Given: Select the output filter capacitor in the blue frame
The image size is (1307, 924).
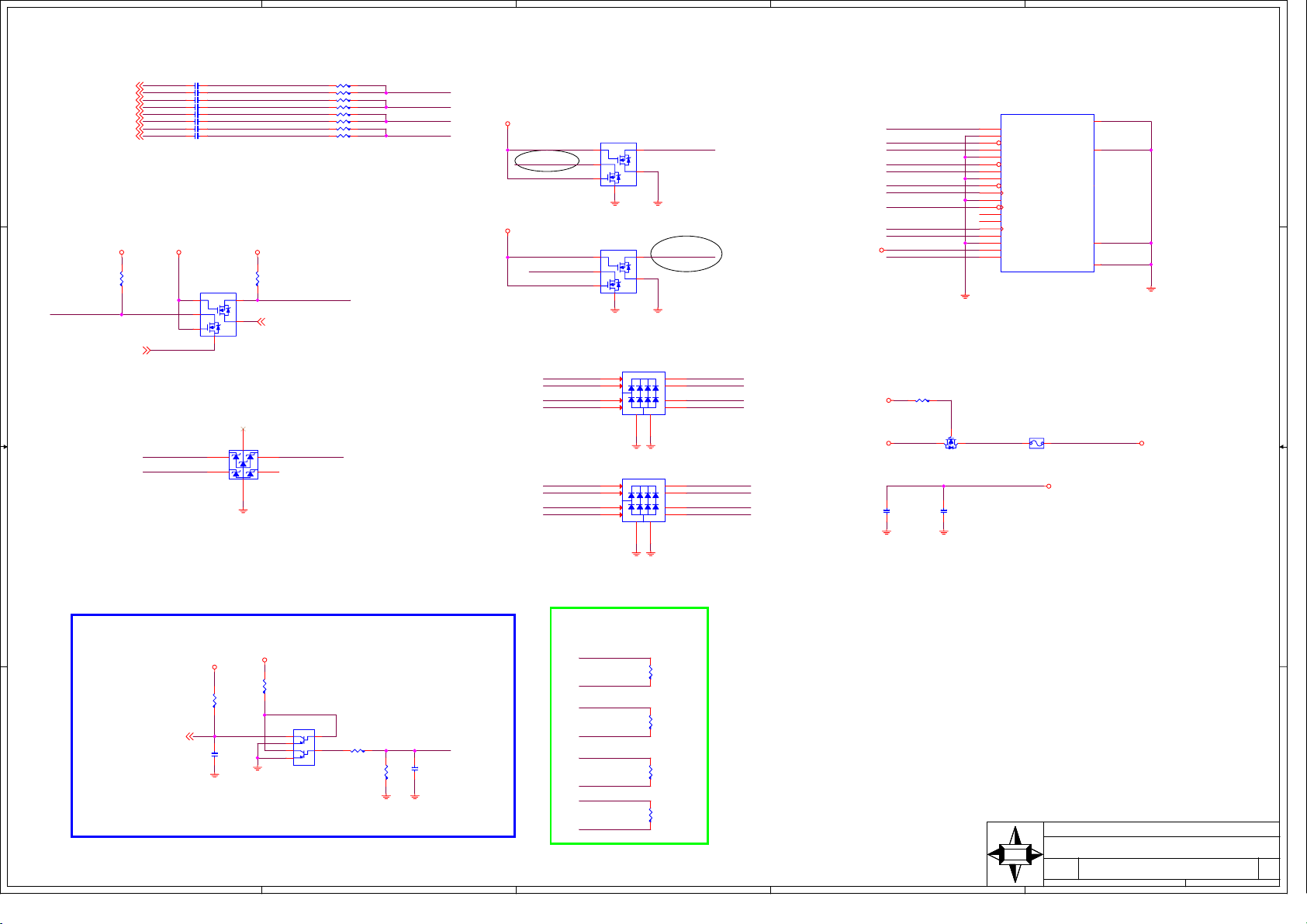Looking at the screenshot, I should [415, 768].
